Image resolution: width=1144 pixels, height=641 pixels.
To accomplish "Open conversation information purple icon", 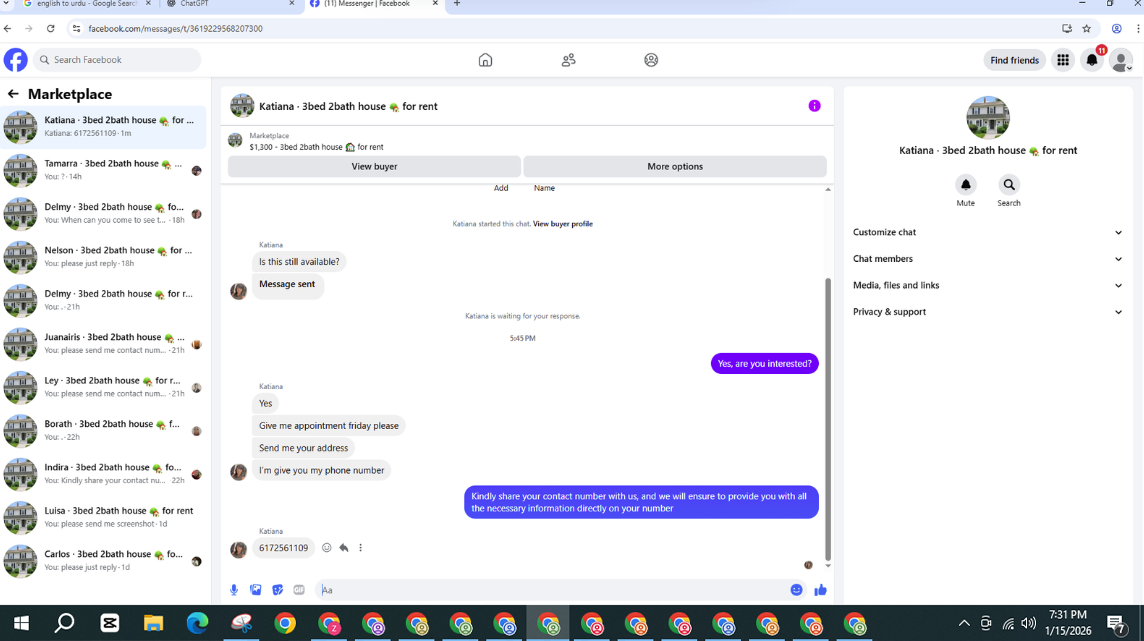I will (x=814, y=106).
